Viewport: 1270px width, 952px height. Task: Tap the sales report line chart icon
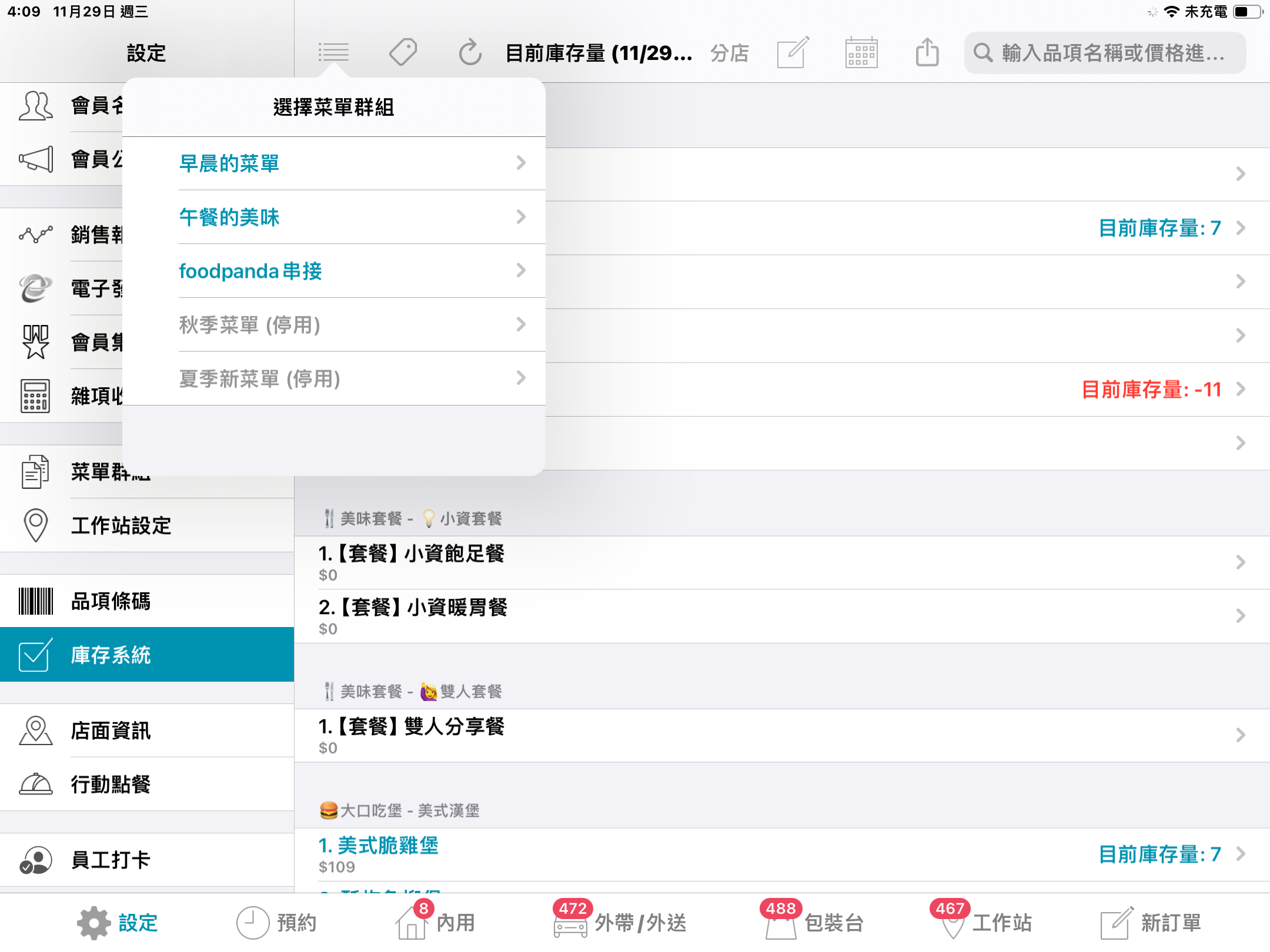tap(36, 234)
